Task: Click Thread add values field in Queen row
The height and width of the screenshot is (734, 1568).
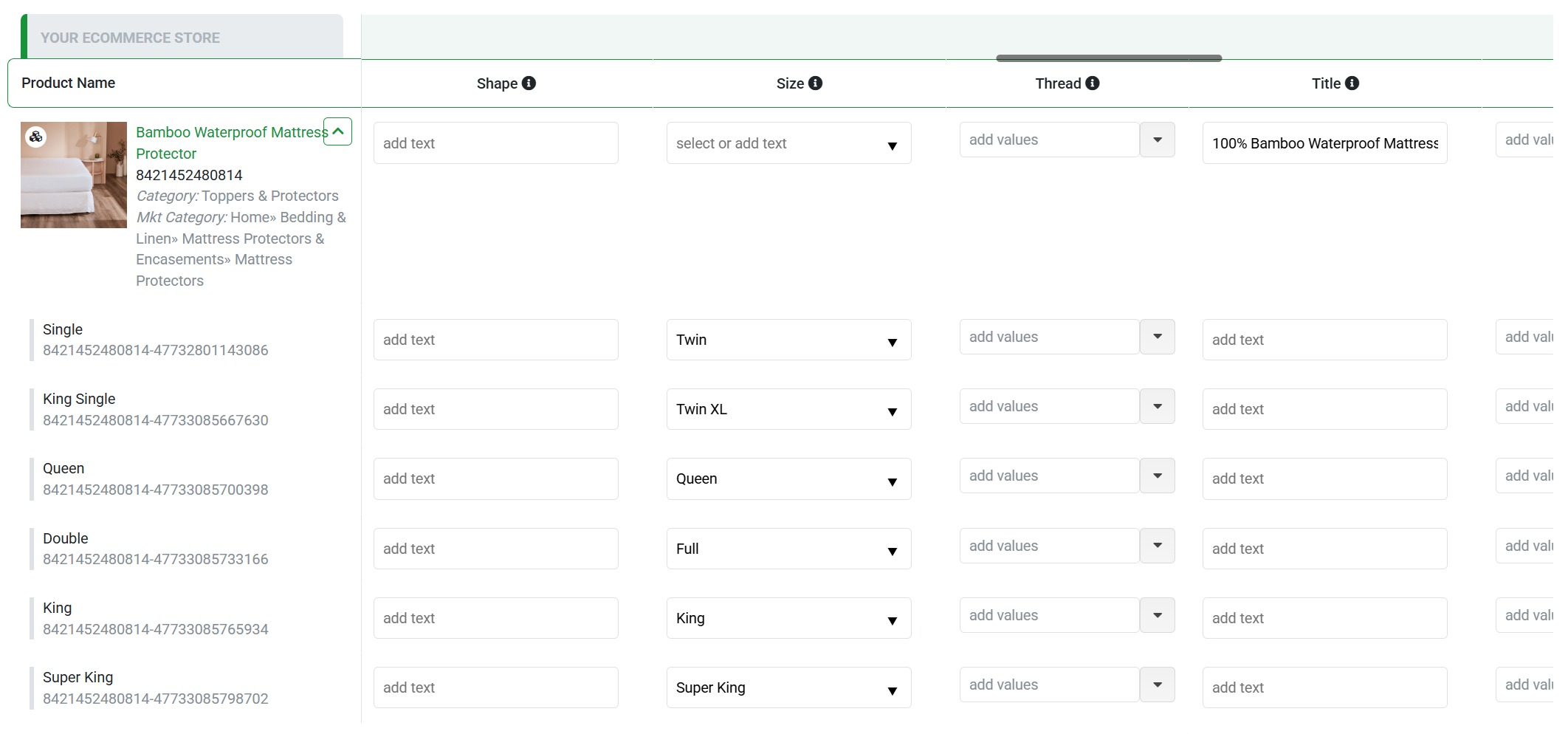Action: tap(1049, 476)
